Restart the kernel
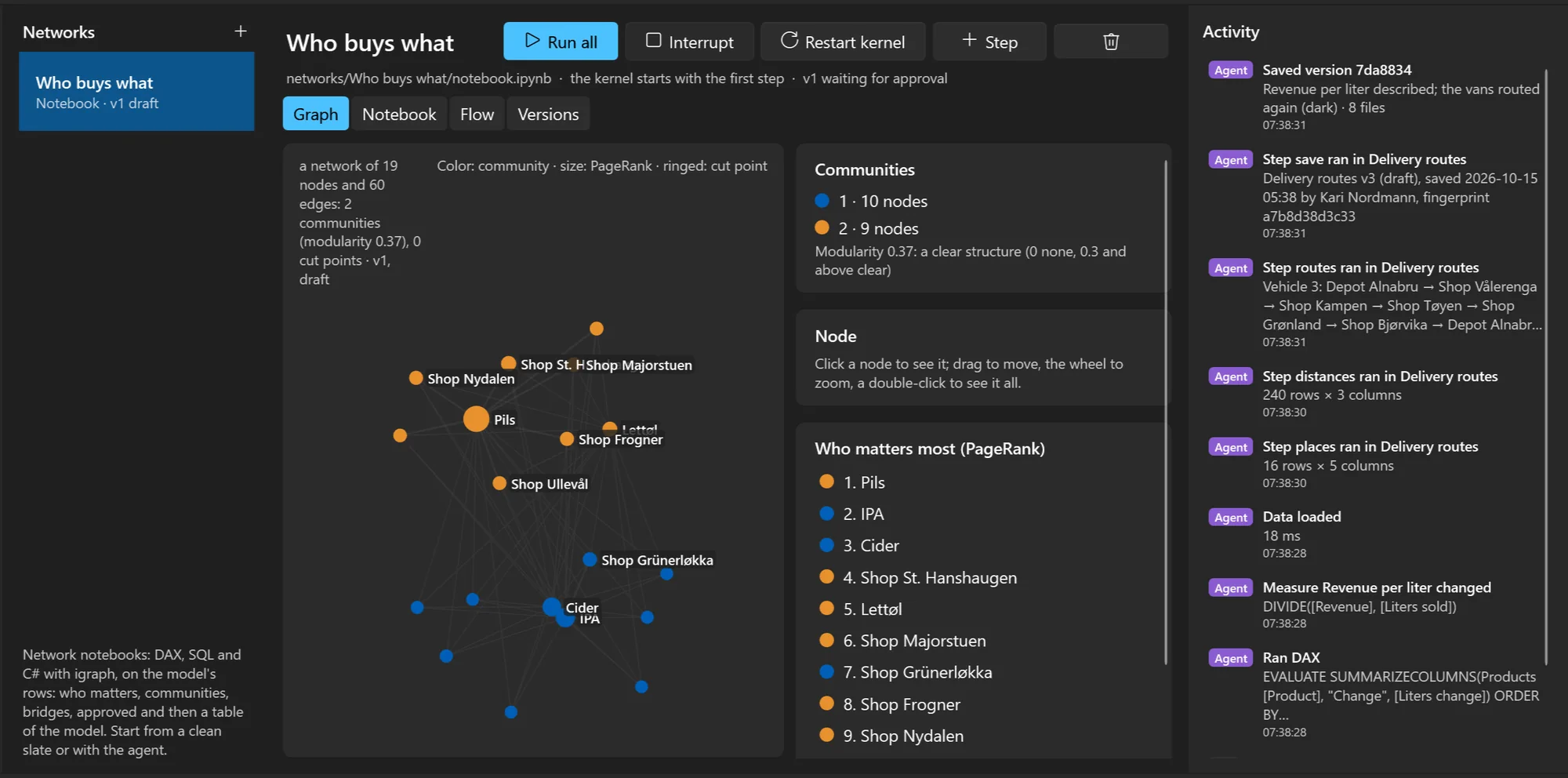This screenshot has width=1568, height=778. point(843,42)
